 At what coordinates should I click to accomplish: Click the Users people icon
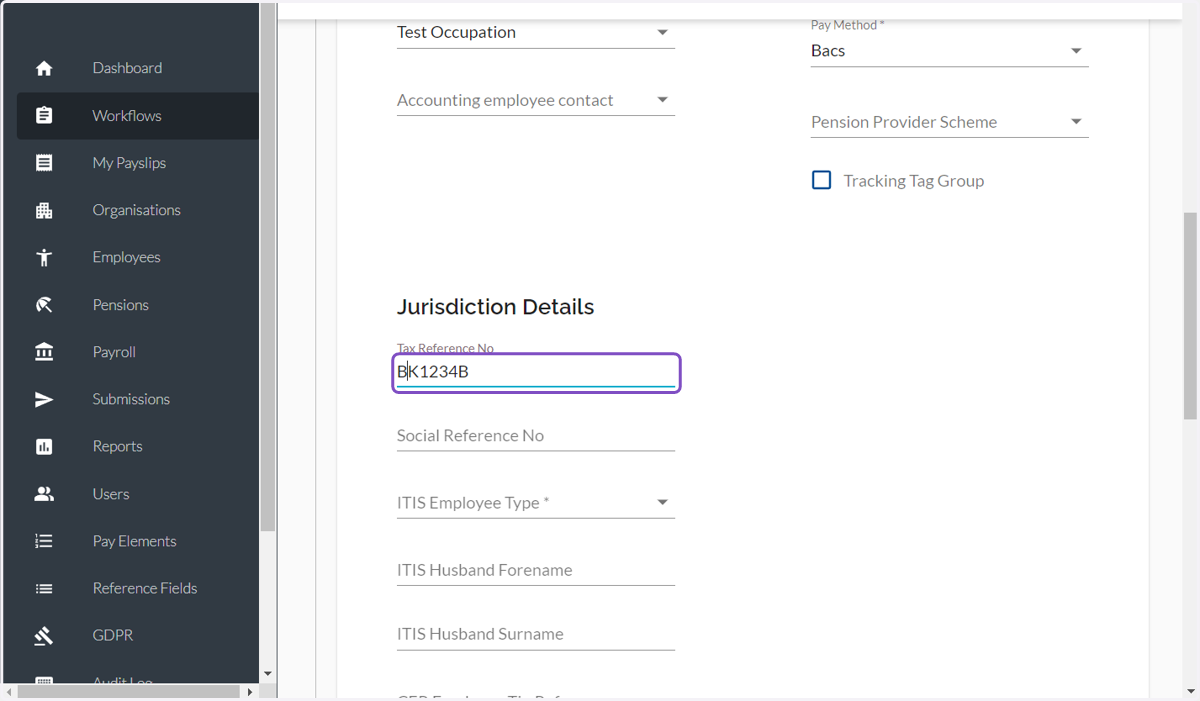tap(44, 493)
